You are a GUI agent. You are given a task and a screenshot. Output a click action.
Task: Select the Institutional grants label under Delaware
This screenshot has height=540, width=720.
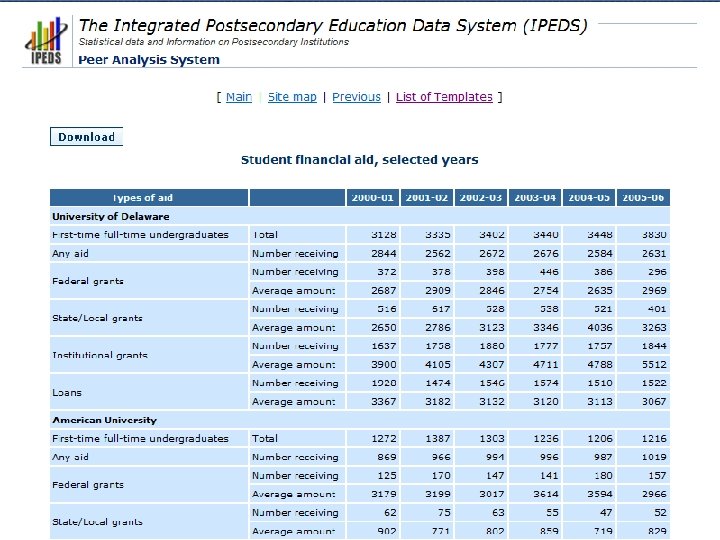100,355
